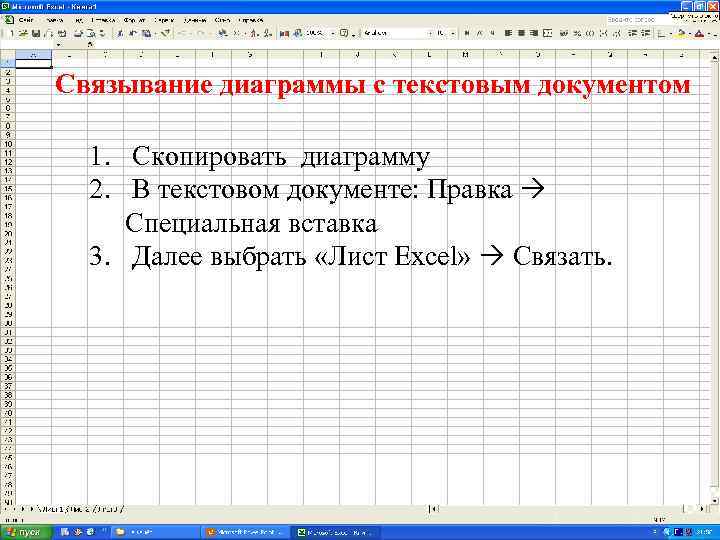The width and height of the screenshot is (720, 540).
Task: Apply Currency format icon
Action: click(x=564, y=33)
